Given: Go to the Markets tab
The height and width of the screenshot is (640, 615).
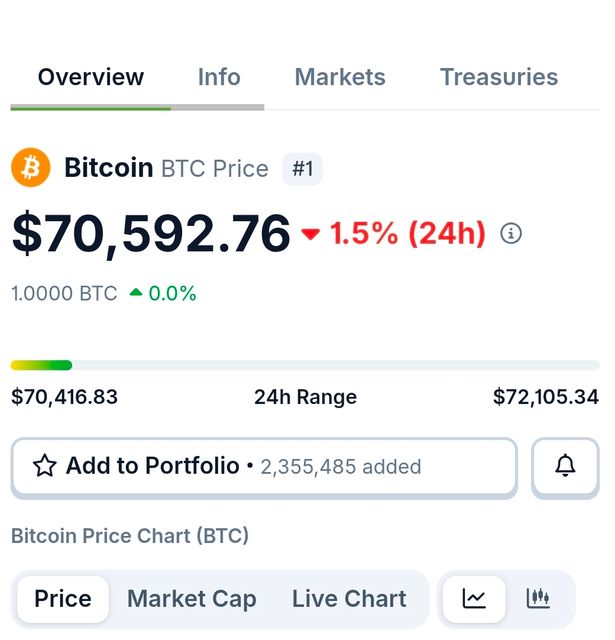Looking at the screenshot, I should tap(340, 77).
